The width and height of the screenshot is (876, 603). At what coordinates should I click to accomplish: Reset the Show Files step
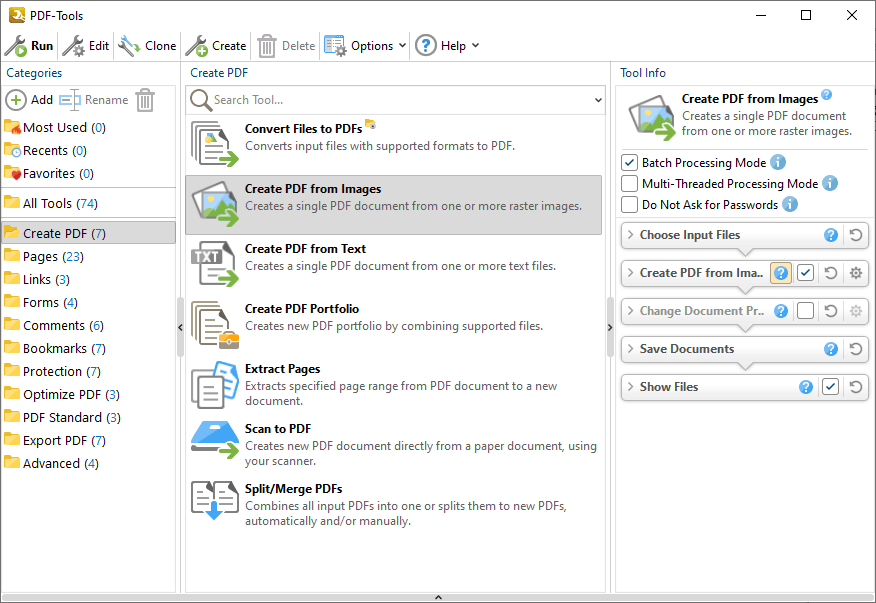tap(855, 387)
